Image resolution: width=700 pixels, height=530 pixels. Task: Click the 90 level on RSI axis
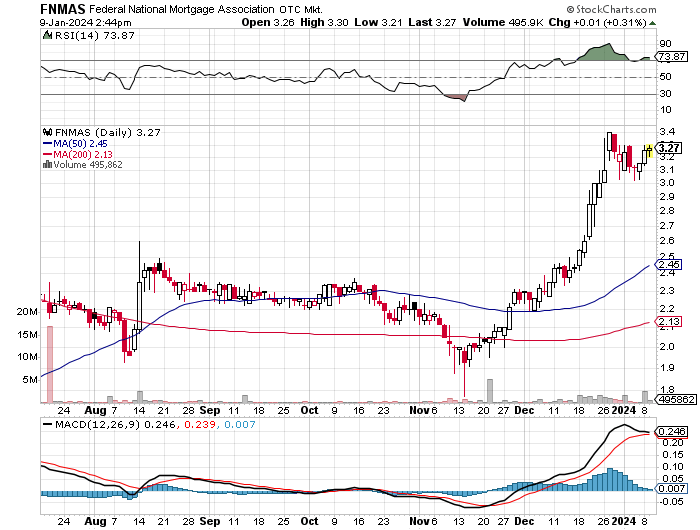(665, 44)
